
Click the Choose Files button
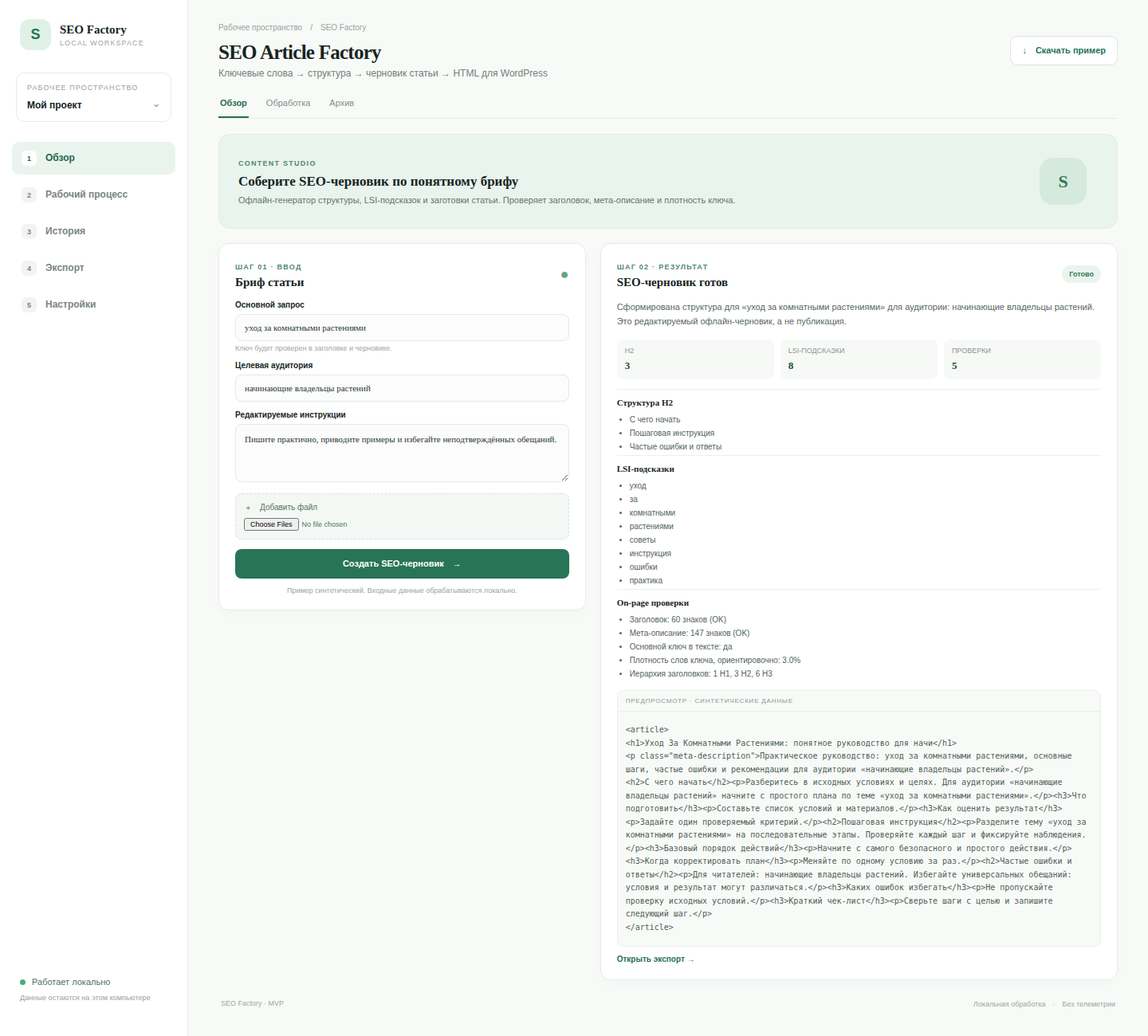click(271, 524)
